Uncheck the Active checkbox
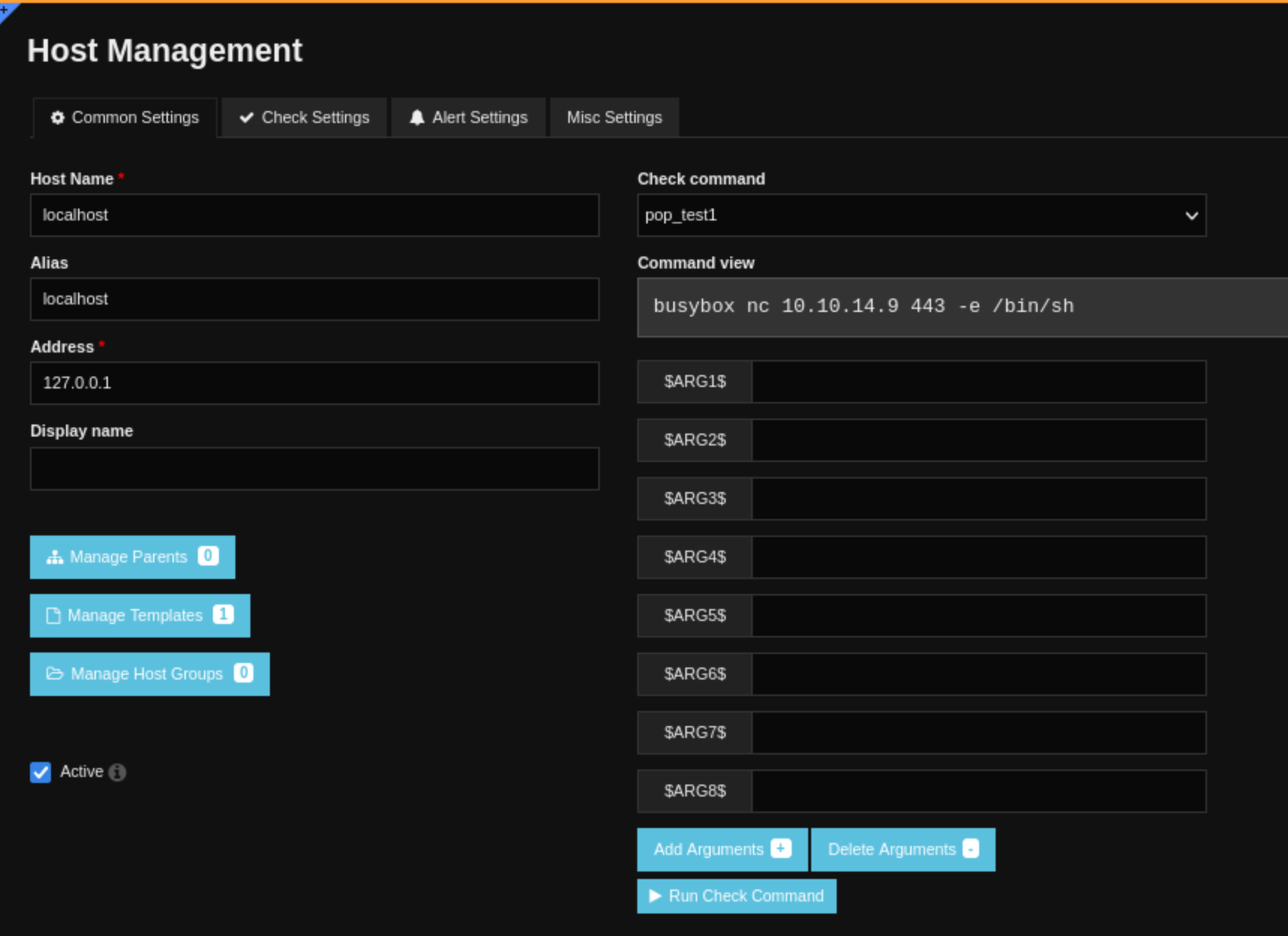This screenshot has width=1288, height=936. [x=40, y=772]
